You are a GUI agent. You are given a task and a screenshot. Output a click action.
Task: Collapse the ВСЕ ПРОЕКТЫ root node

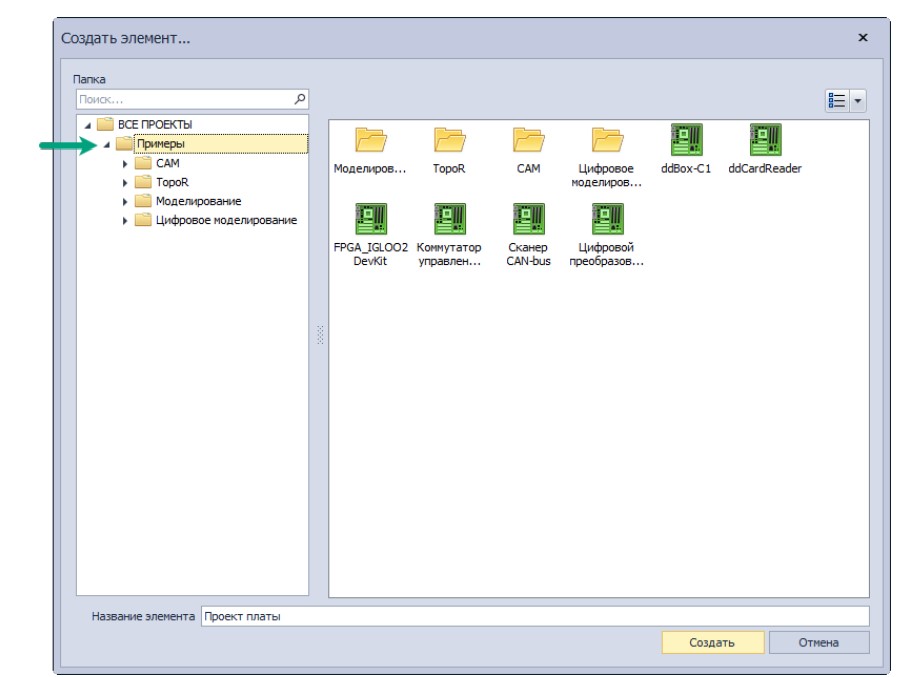(88, 125)
